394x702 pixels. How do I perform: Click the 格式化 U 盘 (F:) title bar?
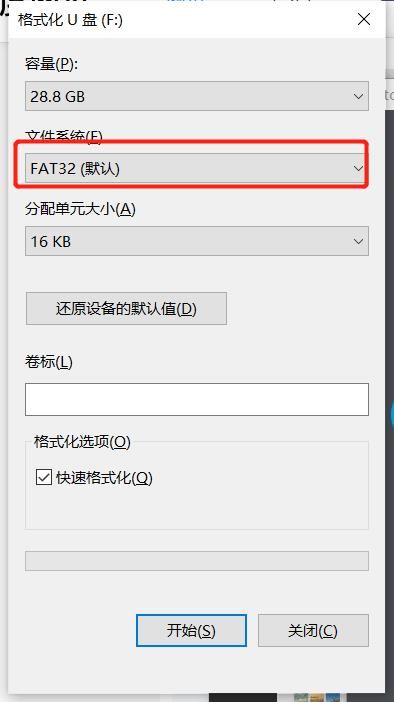click(x=179, y=20)
